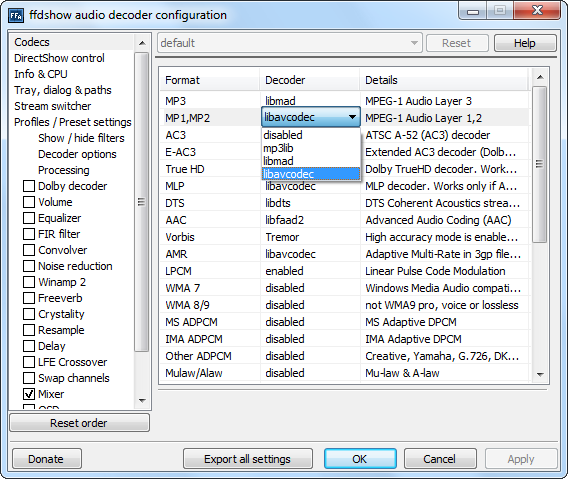This screenshot has width=568, height=479.
Task: Check the LFE Crossover checkbox
Action: (x=29, y=362)
